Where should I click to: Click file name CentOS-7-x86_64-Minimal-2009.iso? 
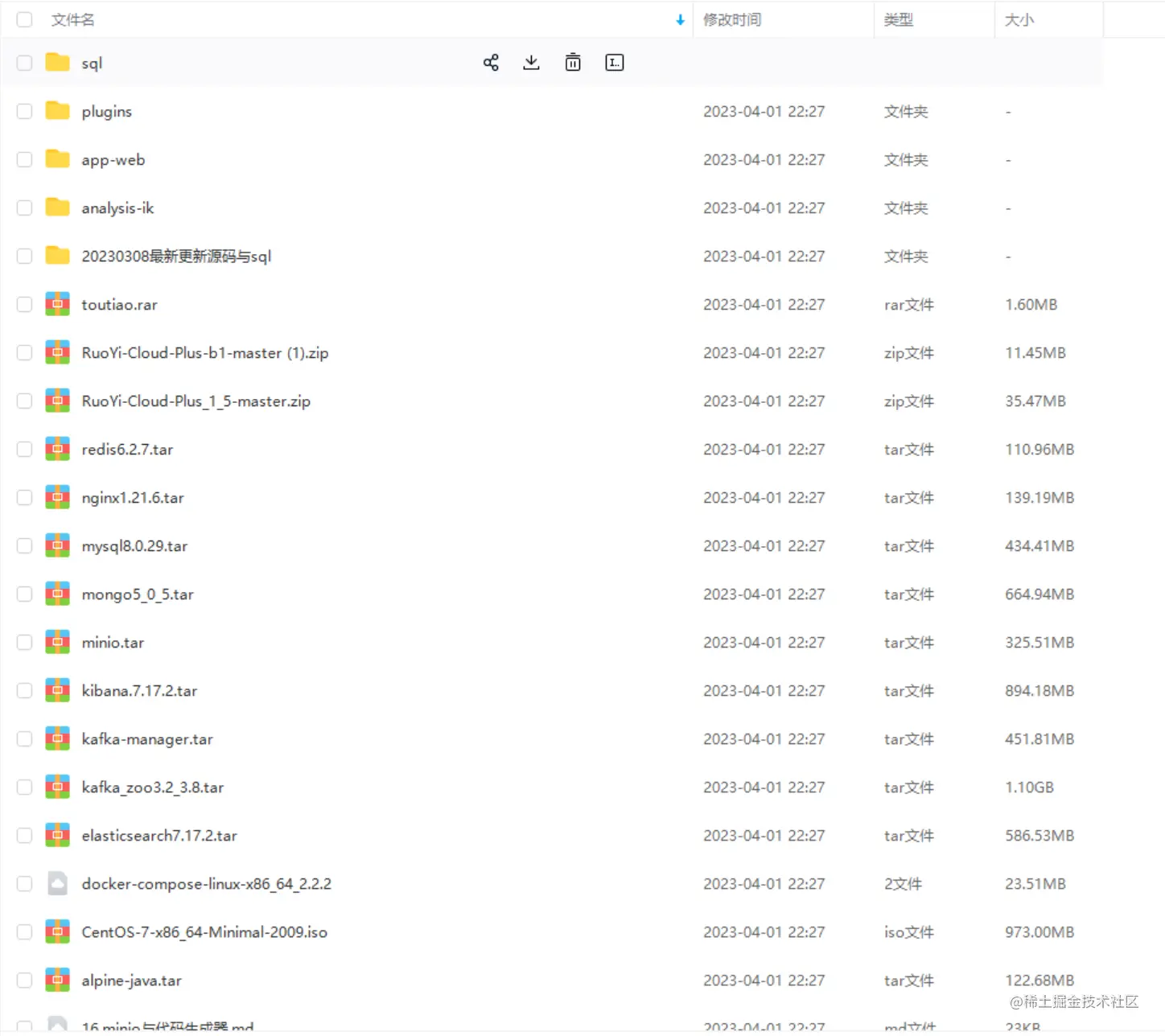[x=204, y=932]
